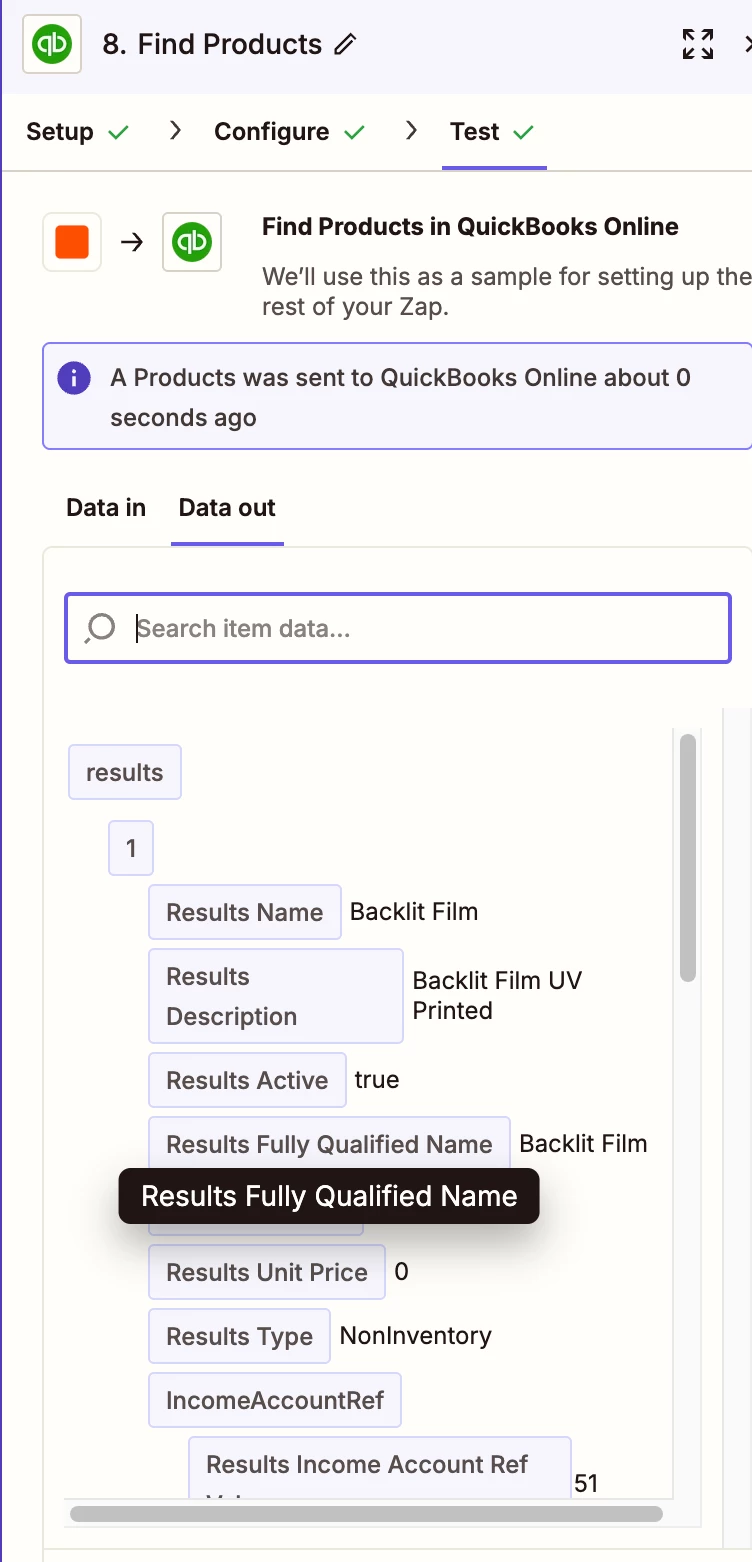Click the green QuickBooks icon beside the arrow
The height and width of the screenshot is (1562, 752).
(192, 242)
